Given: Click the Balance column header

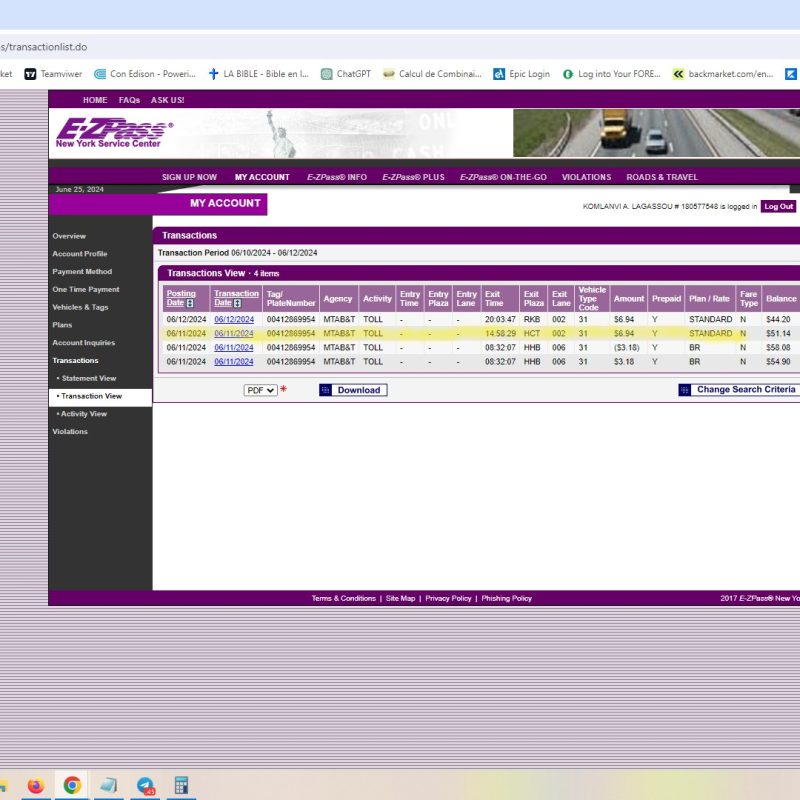Looking at the screenshot, I should (x=781, y=299).
